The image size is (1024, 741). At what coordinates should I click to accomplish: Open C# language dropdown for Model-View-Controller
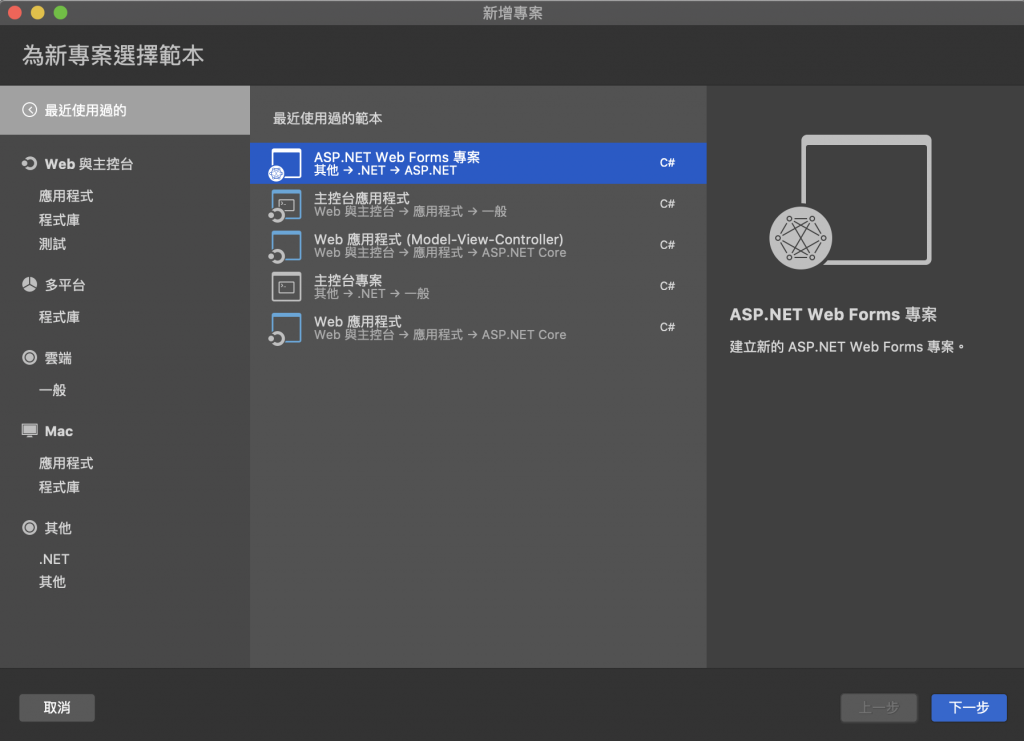[667, 245]
